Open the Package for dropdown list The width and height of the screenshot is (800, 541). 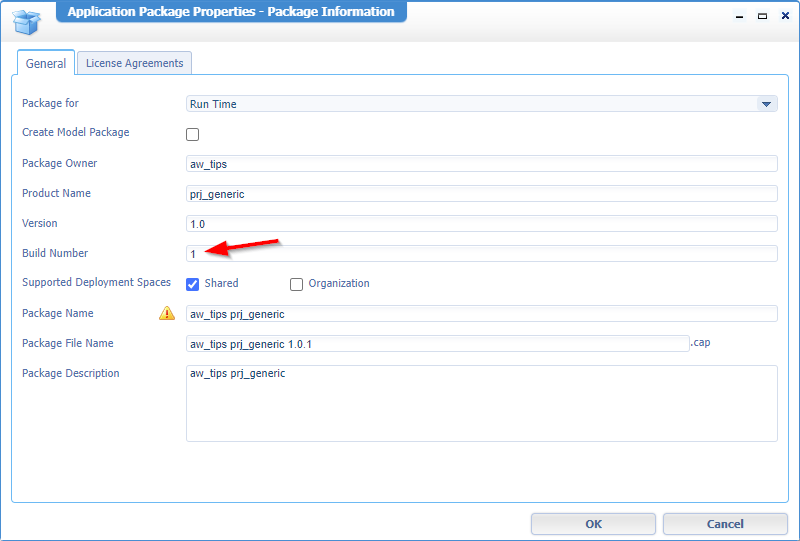[766, 104]
